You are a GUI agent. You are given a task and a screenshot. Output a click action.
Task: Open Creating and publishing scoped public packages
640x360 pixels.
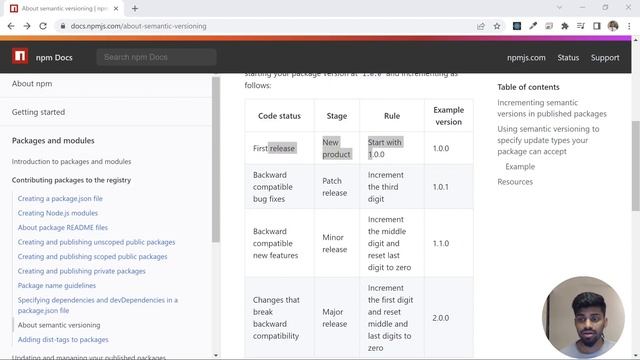[x=92, y=256]
